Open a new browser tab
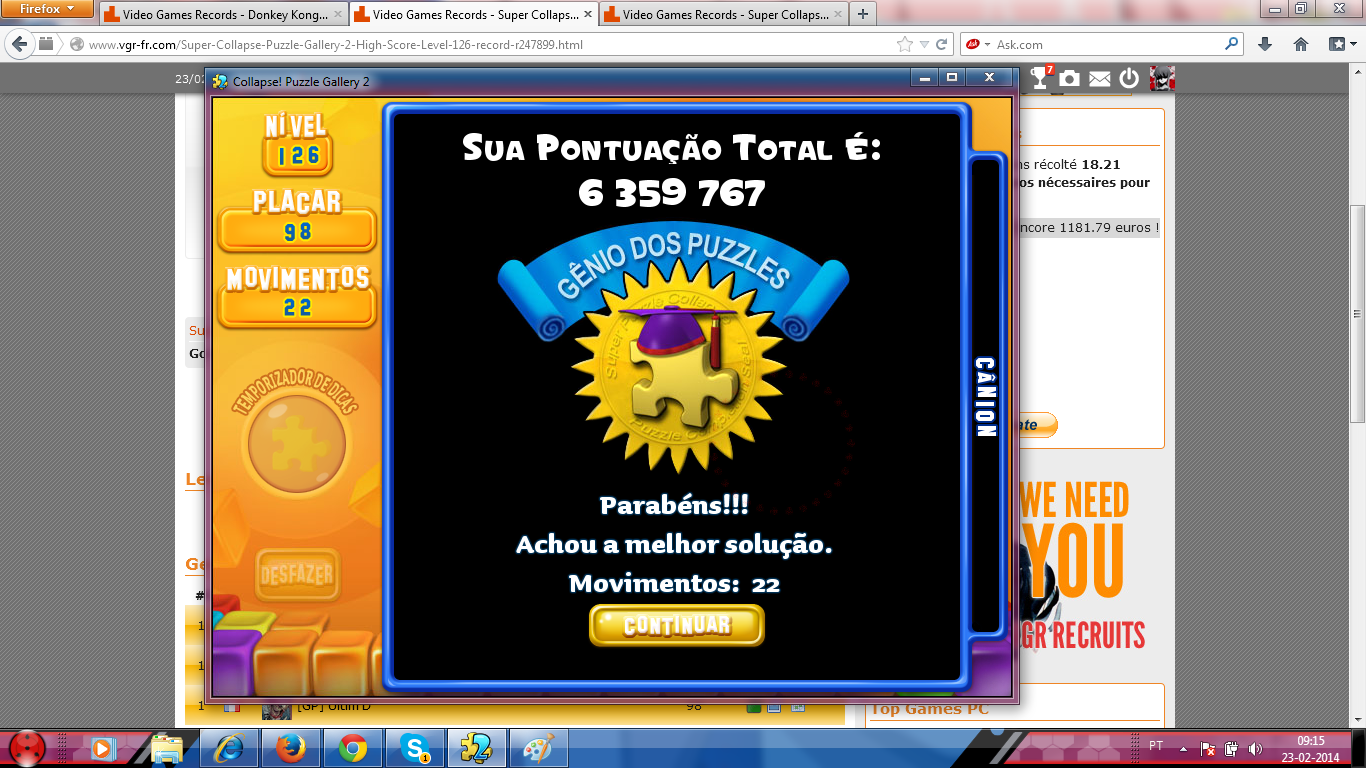The height and width of the screenshot is (768, 1366). 862,14
